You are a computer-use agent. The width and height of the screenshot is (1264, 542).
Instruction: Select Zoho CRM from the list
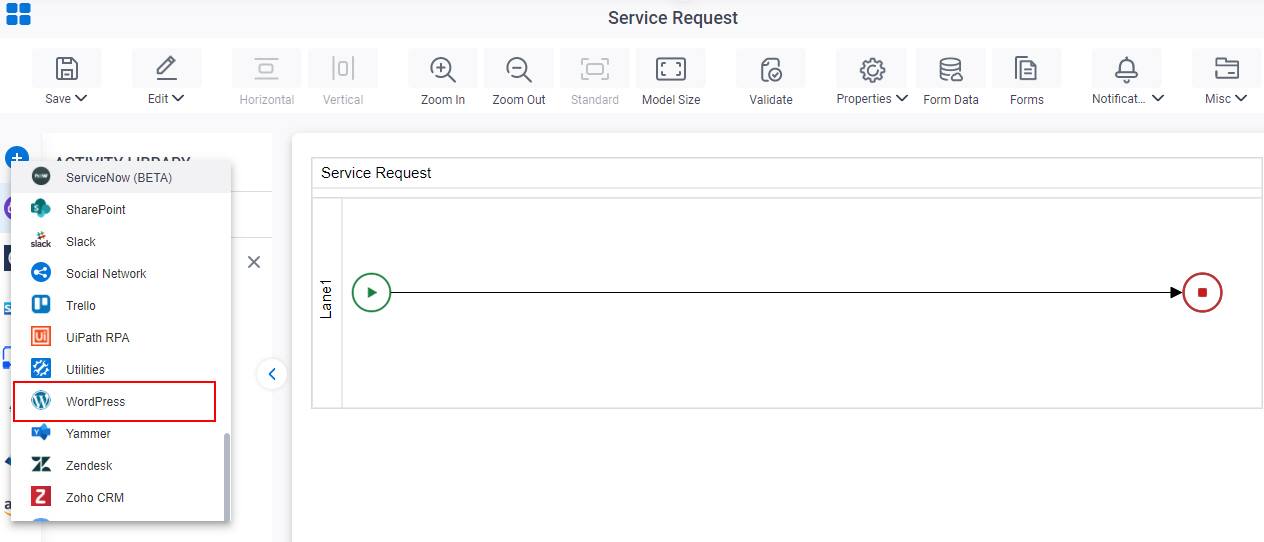coord(121,497)
